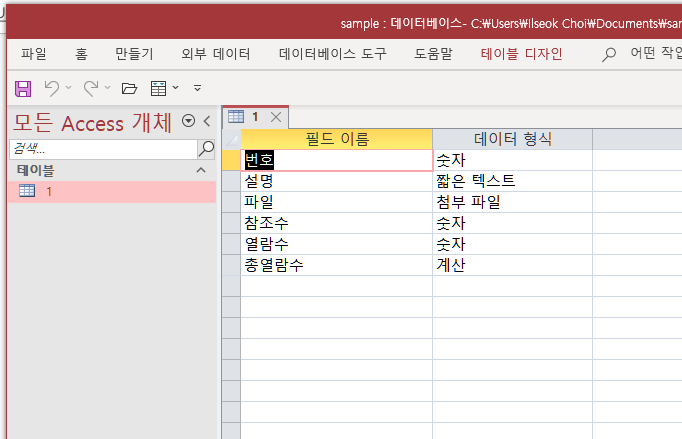The image size is (682, 439).
Task: Click the navigation pane search magnifier icon
Action: click(x=206, y=149)
